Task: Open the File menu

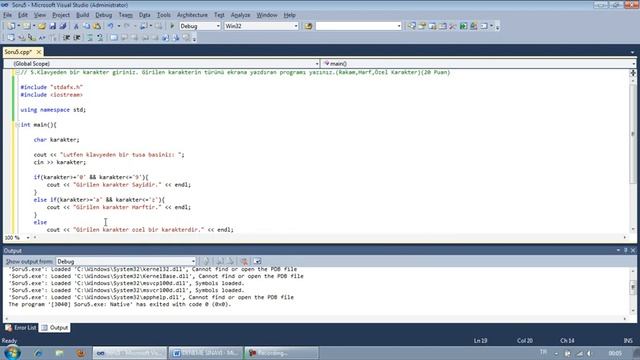Action: click(x=7, y=15)
